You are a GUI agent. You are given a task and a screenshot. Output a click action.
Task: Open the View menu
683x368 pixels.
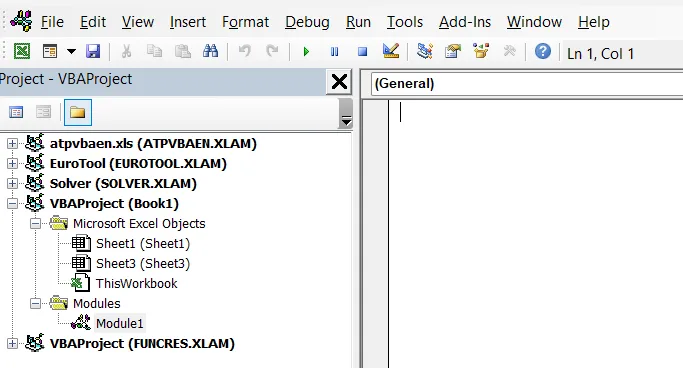(138, 22)
